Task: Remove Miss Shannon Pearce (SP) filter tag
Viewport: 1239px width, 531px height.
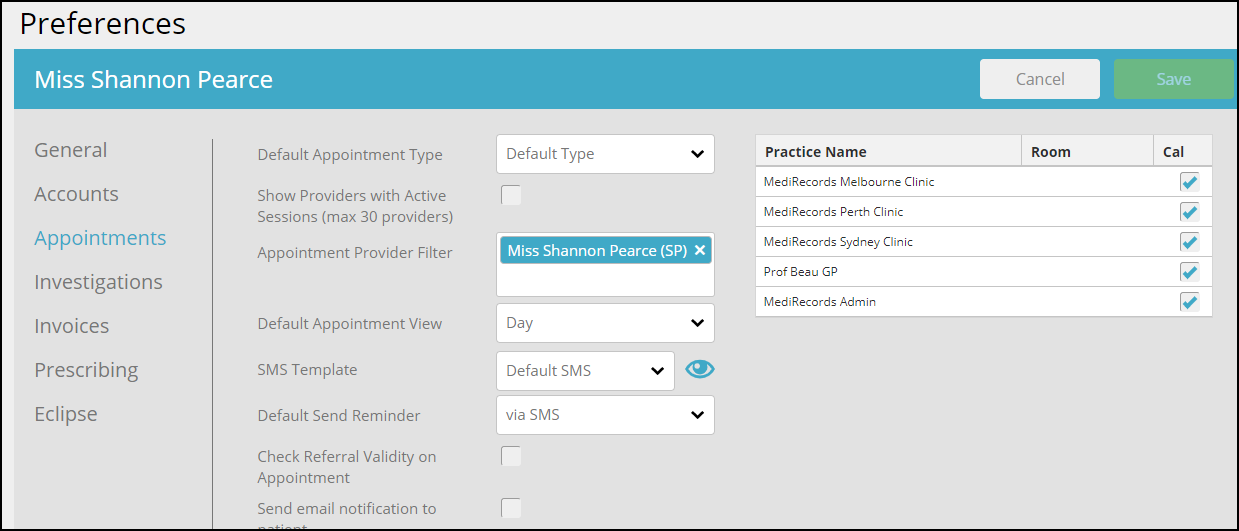Action: [x=700, y=251]
